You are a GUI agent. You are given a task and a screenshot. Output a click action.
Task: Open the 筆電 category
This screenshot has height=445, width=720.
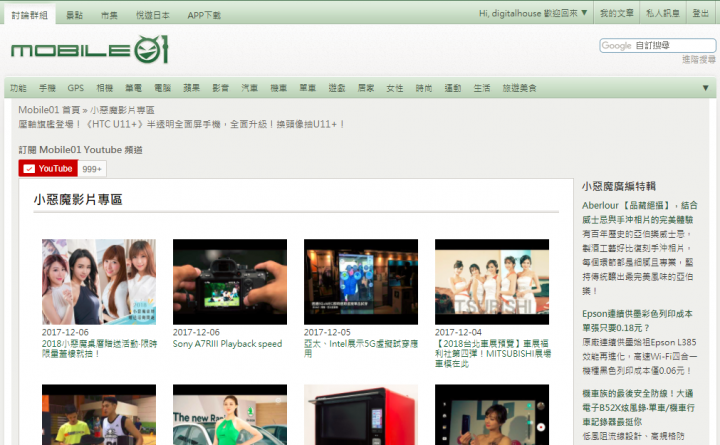pos(134,88)
